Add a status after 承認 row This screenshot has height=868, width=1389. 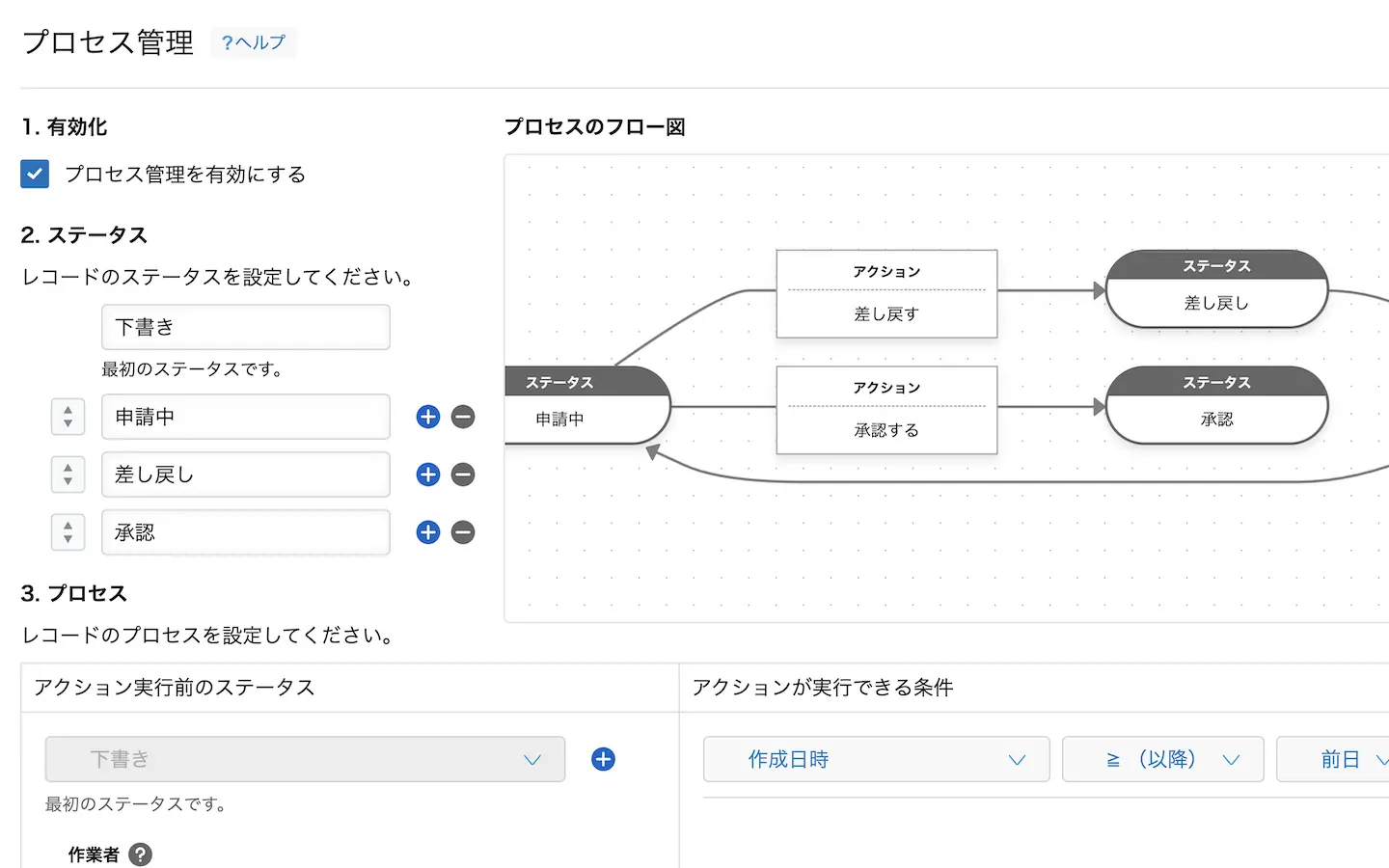click(x=428, y=532)
